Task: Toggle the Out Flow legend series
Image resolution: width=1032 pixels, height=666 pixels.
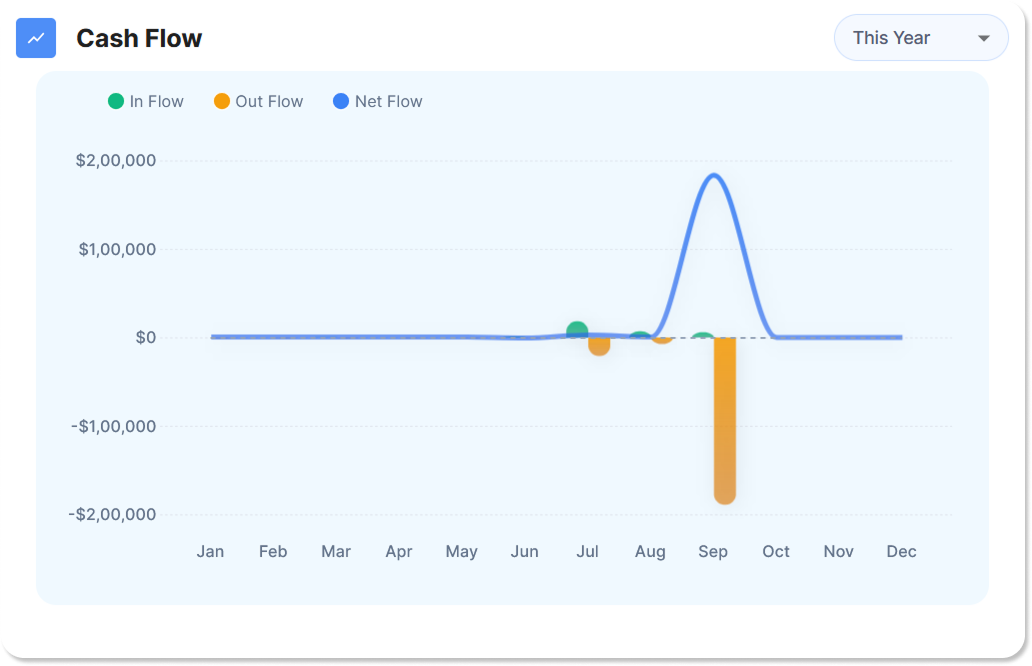Action: [258, 101]
